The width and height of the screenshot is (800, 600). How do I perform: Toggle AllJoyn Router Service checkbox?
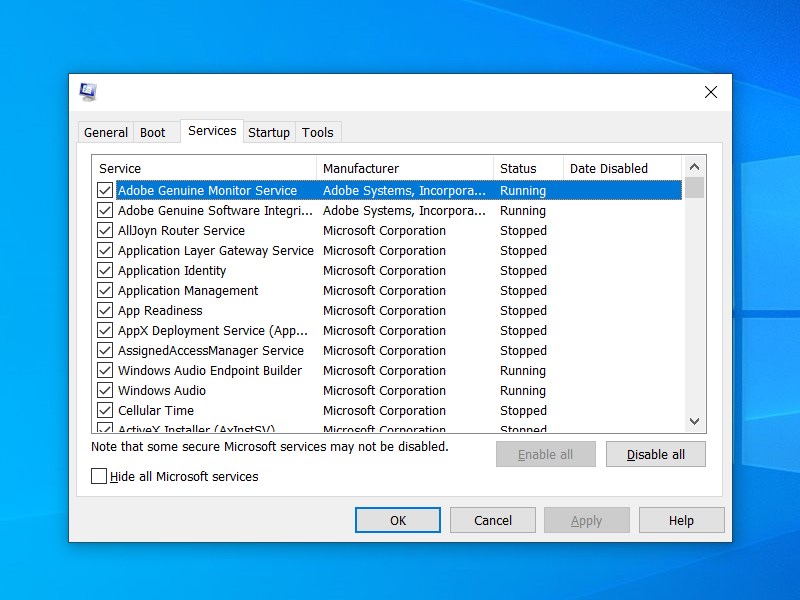pos(105,230)
